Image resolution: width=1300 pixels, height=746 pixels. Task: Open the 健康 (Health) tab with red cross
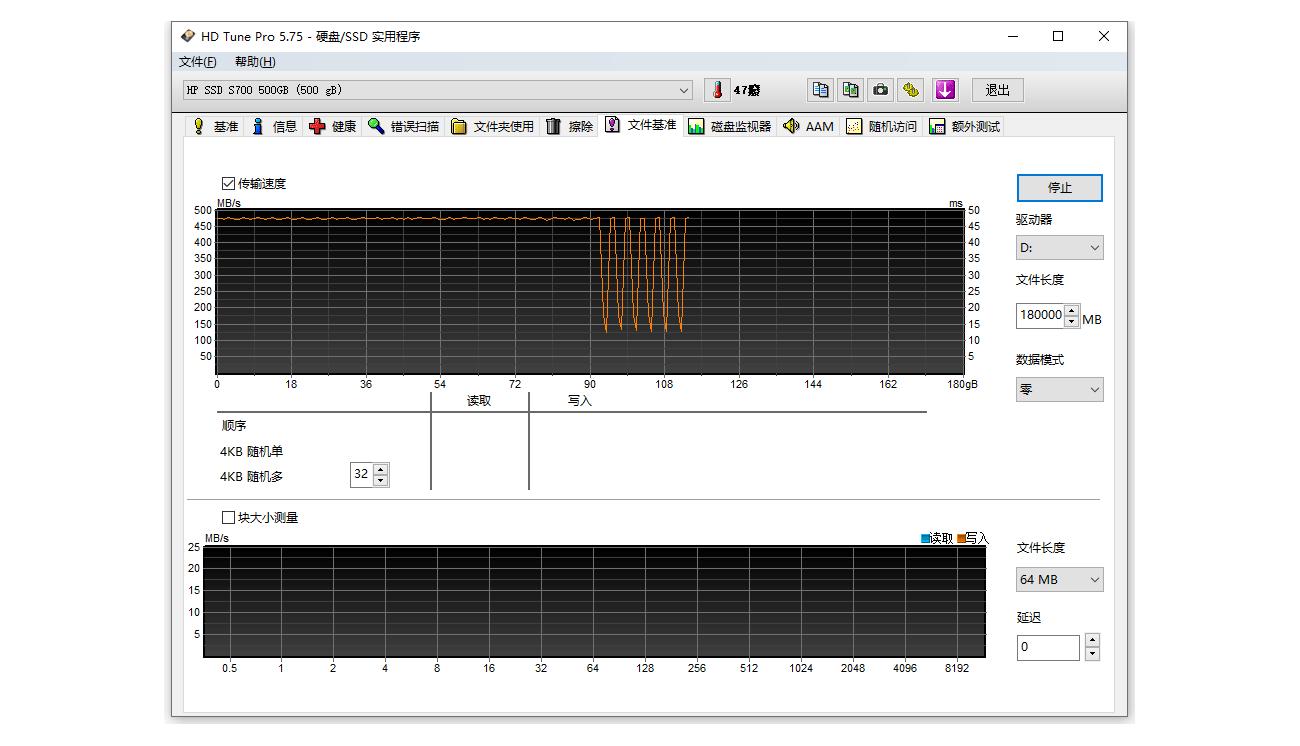(x=333, y=126)
